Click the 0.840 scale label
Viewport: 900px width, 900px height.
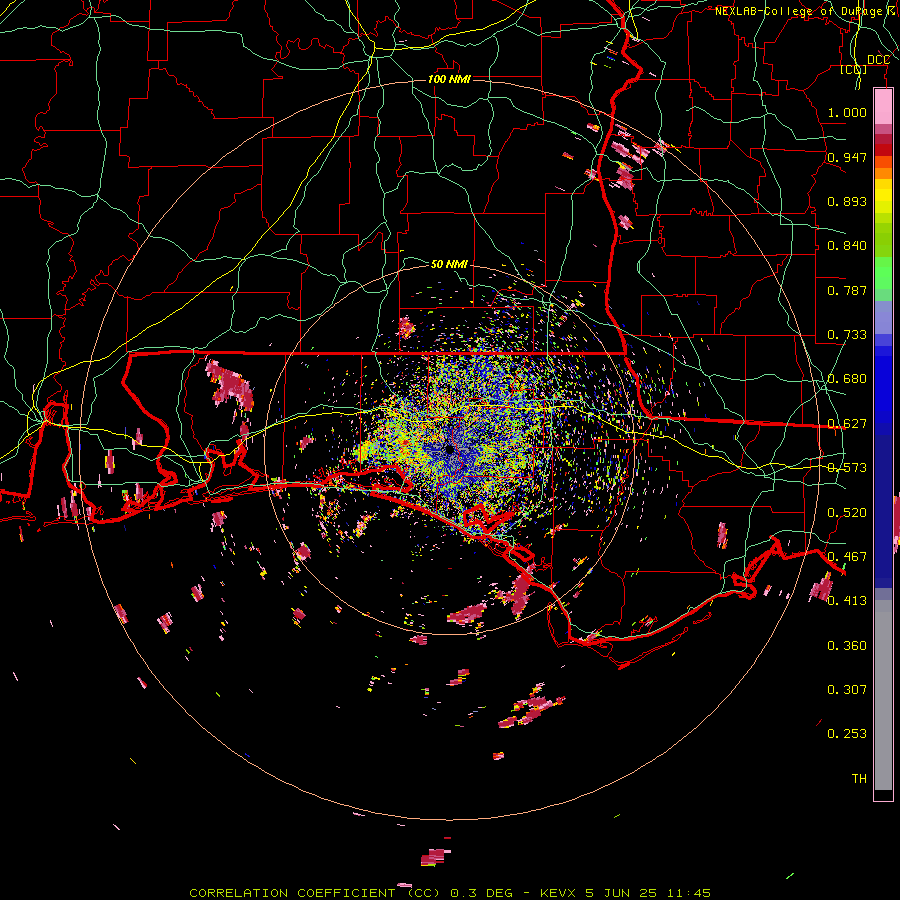tap(847, 246)
